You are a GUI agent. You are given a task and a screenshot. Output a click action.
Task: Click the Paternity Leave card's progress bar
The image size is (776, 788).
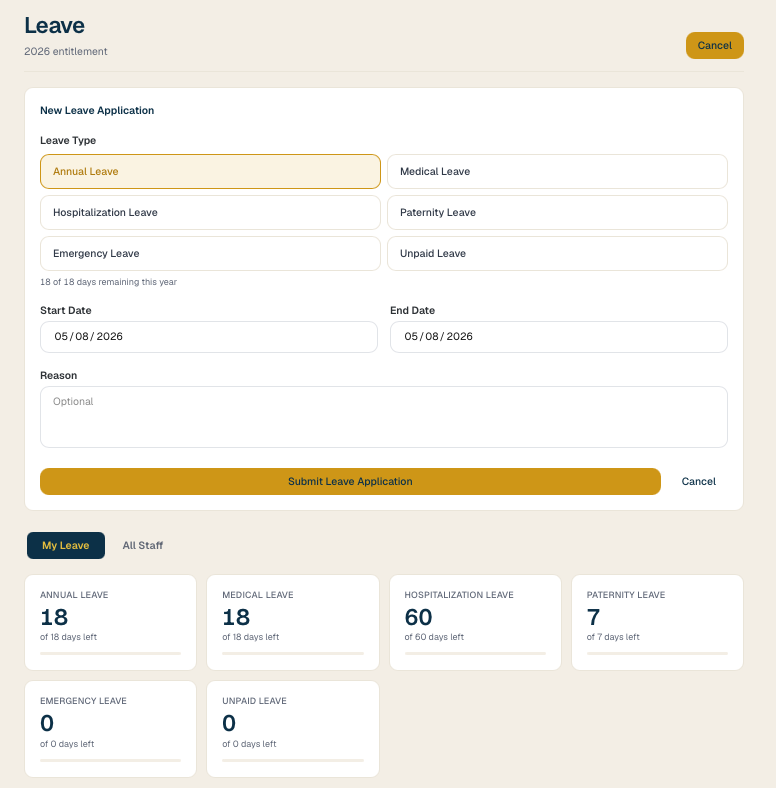click(x=657, y=653)
